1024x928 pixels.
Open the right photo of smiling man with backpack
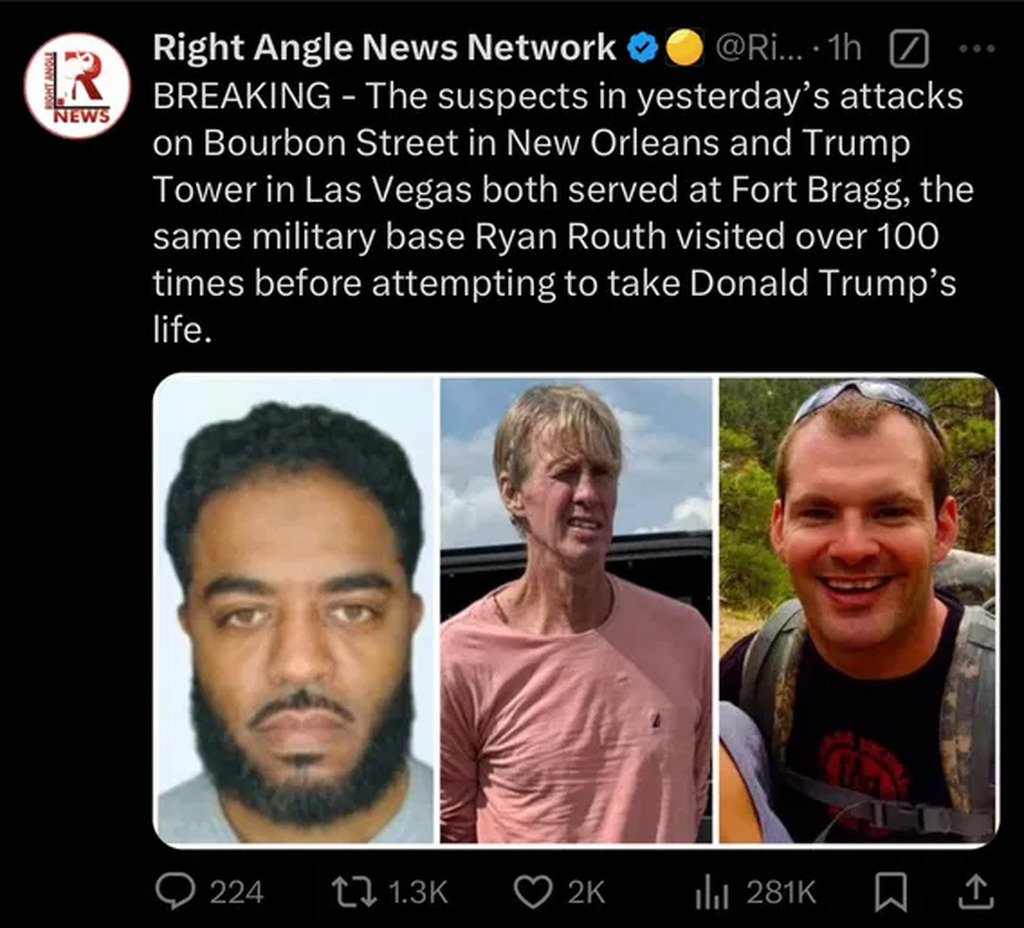pyautogui.click(x=859, y=610)
